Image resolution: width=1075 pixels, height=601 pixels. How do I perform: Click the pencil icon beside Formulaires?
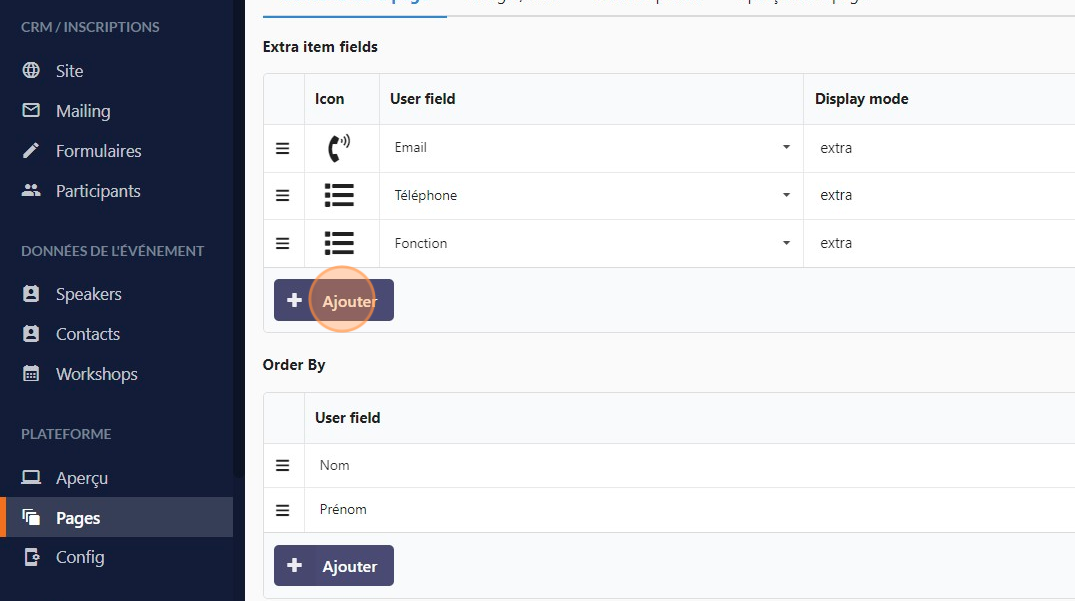click(x=31, y=151)
